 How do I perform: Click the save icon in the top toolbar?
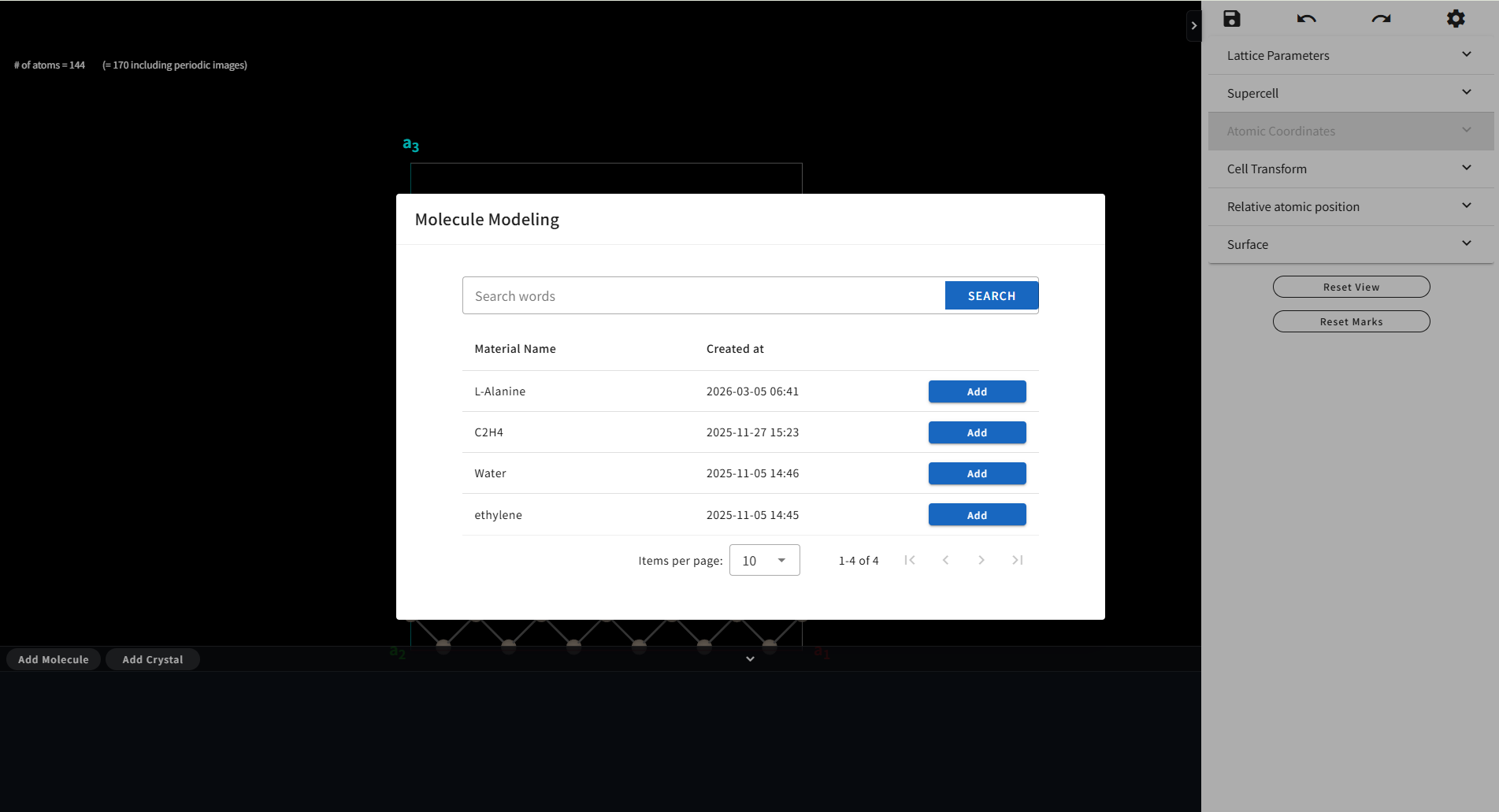[x=1232, y=19]
